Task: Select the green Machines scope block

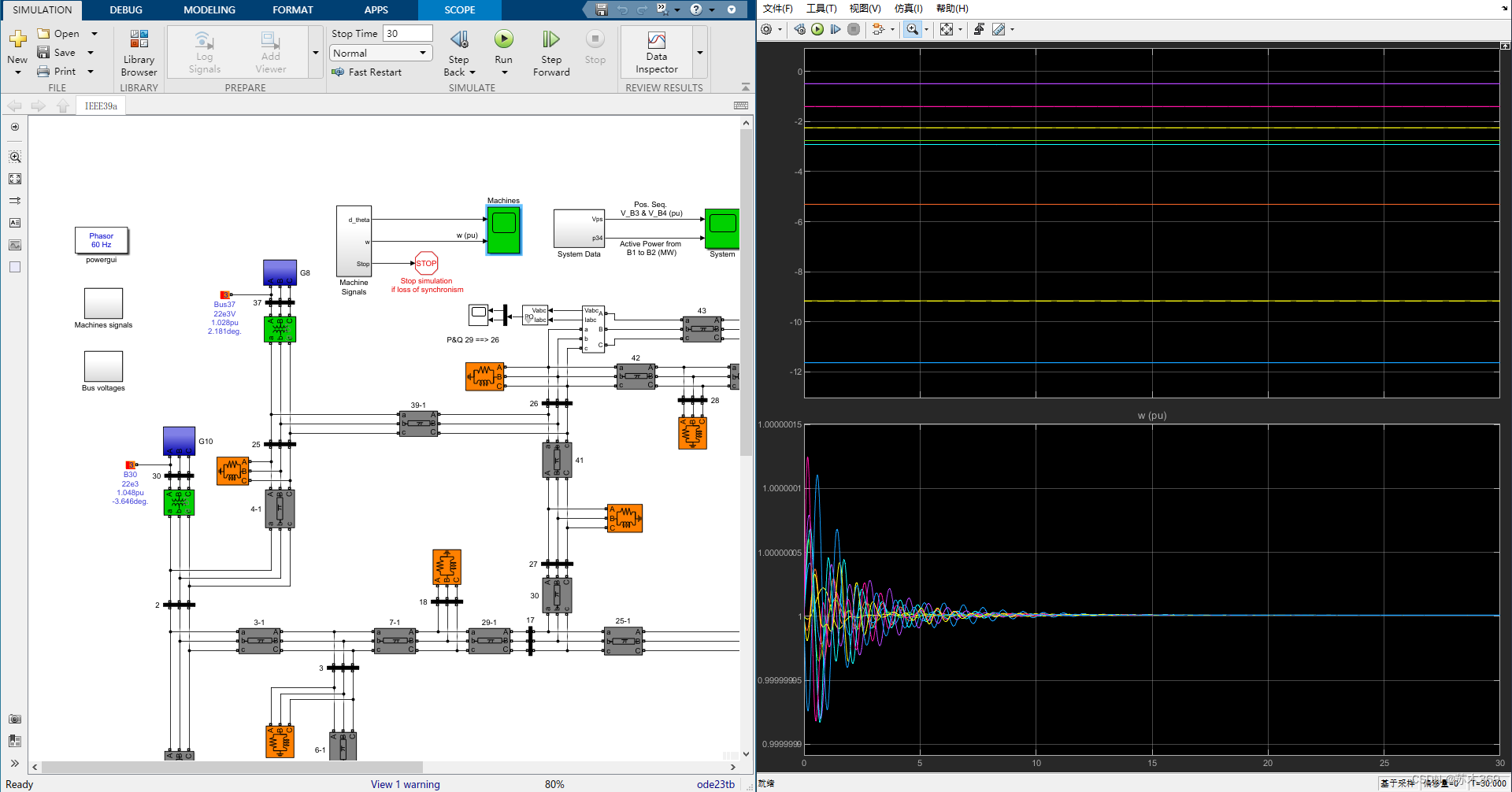Action: coord(504,230)
